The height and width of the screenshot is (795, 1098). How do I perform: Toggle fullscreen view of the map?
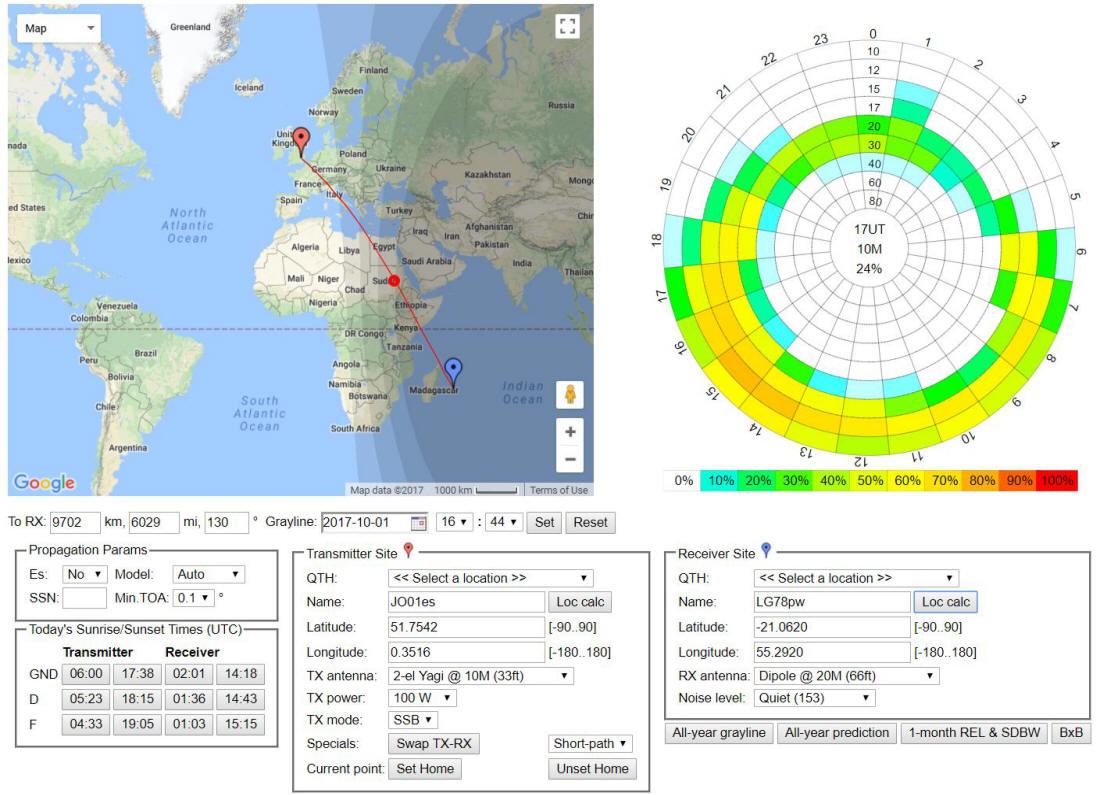[568, 27]
